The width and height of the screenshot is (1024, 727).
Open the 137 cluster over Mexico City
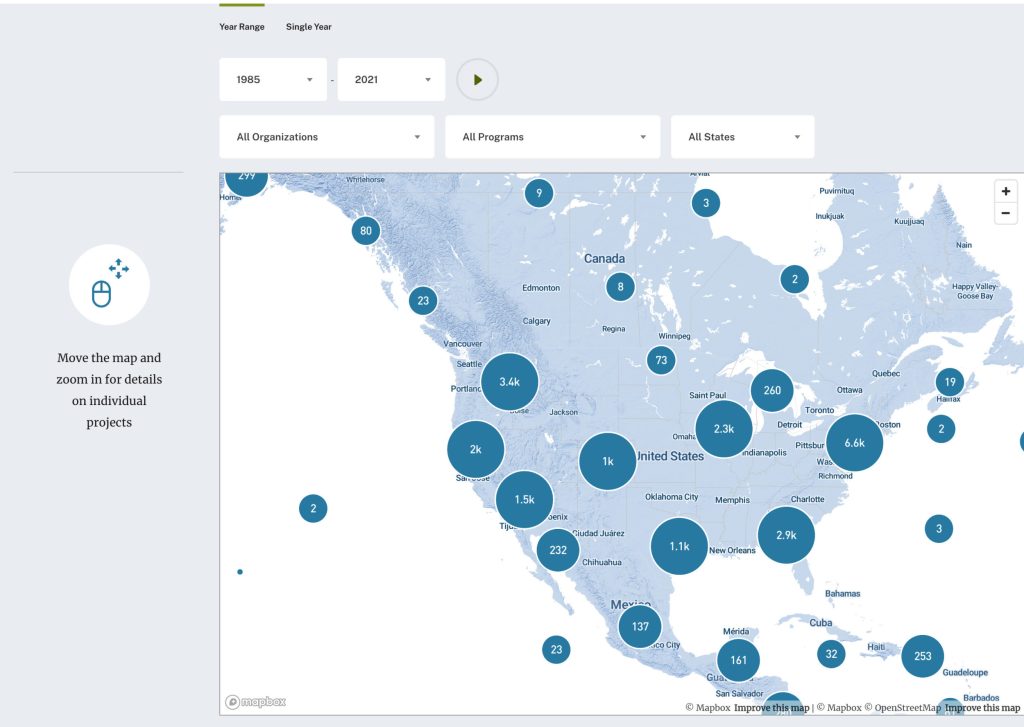[640, 626]
